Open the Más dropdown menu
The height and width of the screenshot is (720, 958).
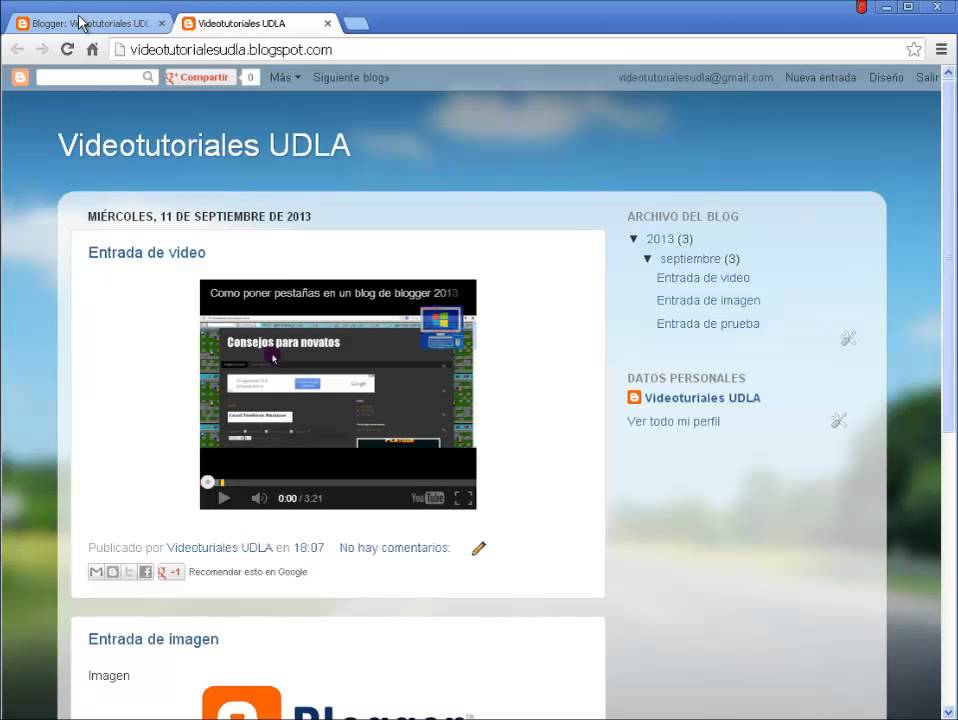coord(285,78)
